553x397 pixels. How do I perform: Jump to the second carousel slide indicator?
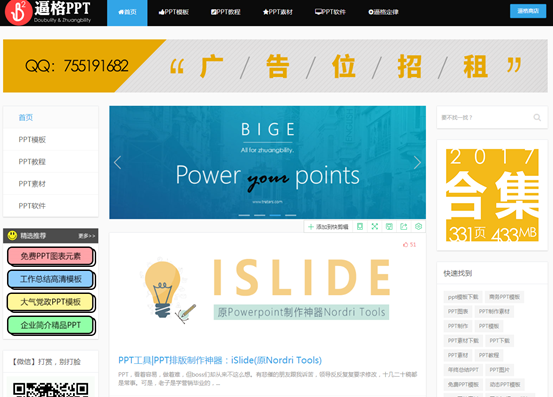click(260, 215)
